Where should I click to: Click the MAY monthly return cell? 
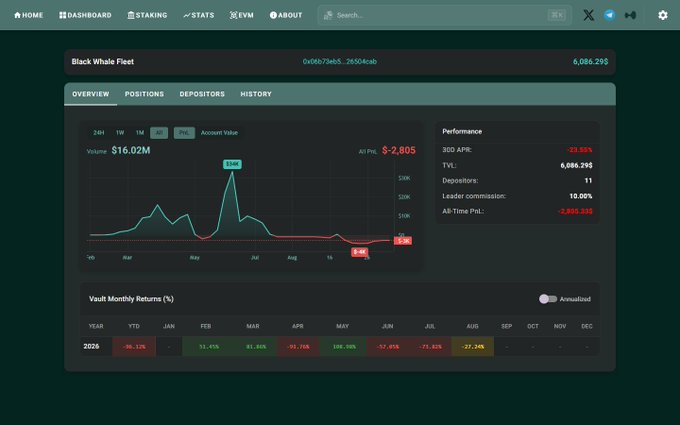click(343, 347)
